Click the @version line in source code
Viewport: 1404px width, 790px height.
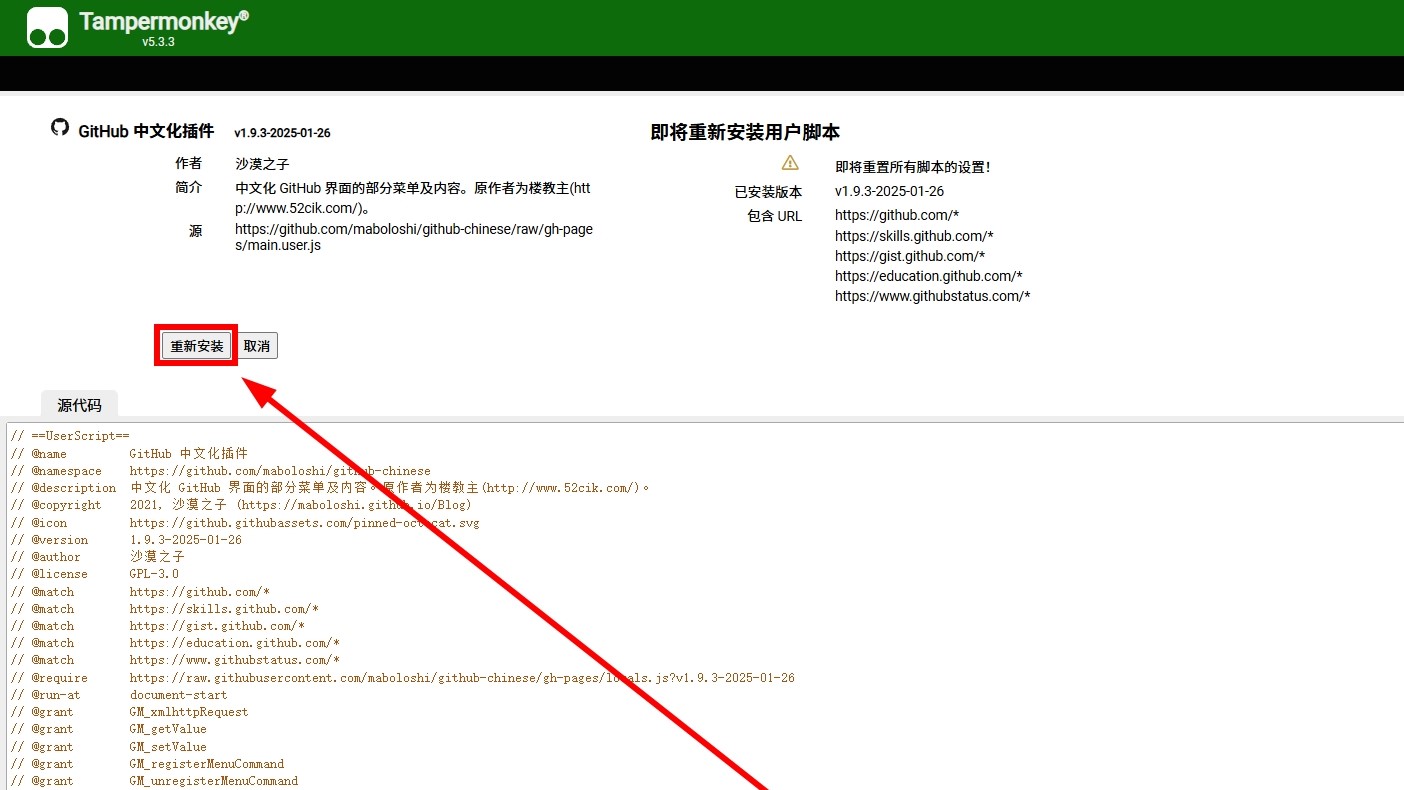pyautogui.click(x=126, y=540)
